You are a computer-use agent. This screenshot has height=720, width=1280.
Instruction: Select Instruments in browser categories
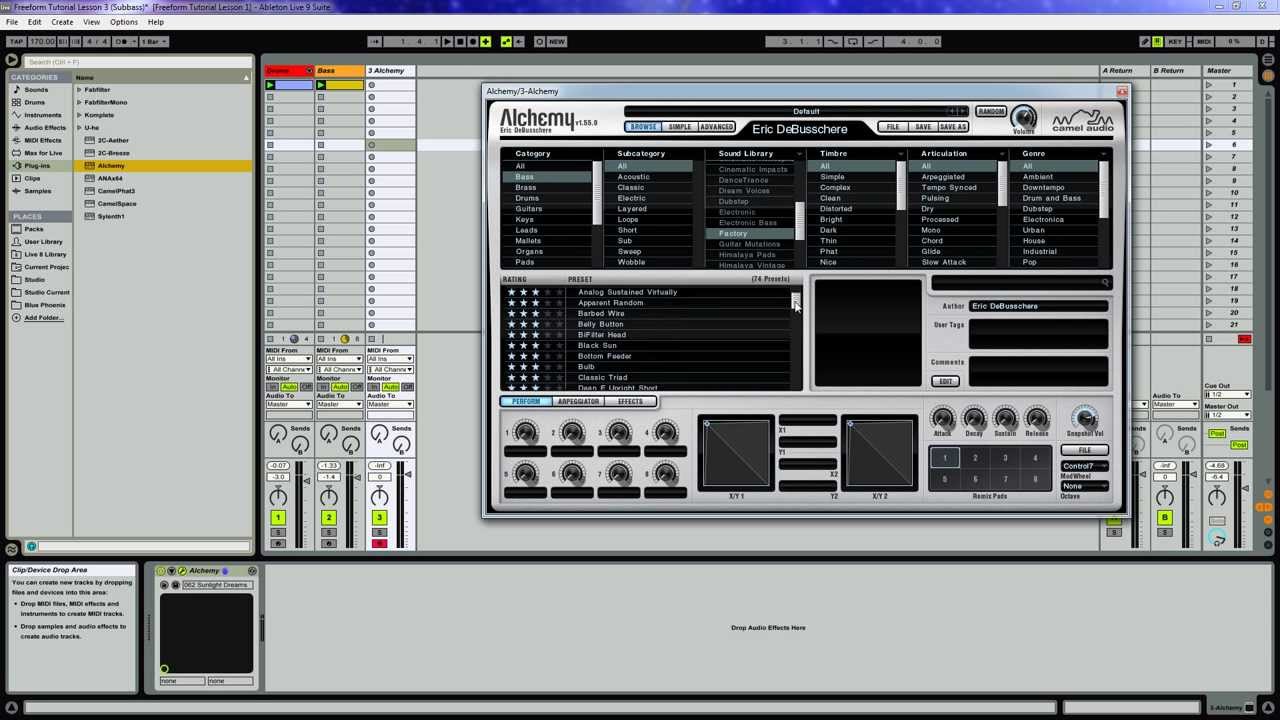point(43,115)
